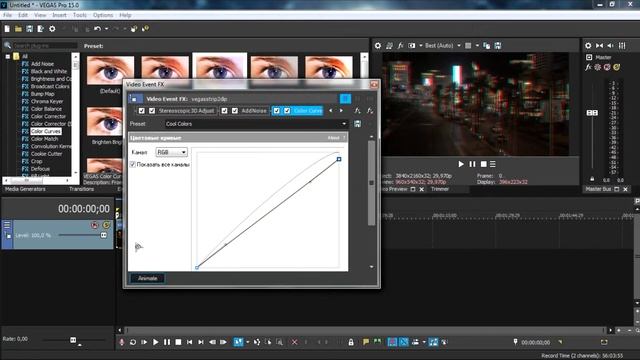Click the Insert Marker flag icon
Screen dimensions: 640x360
[366, 342]
